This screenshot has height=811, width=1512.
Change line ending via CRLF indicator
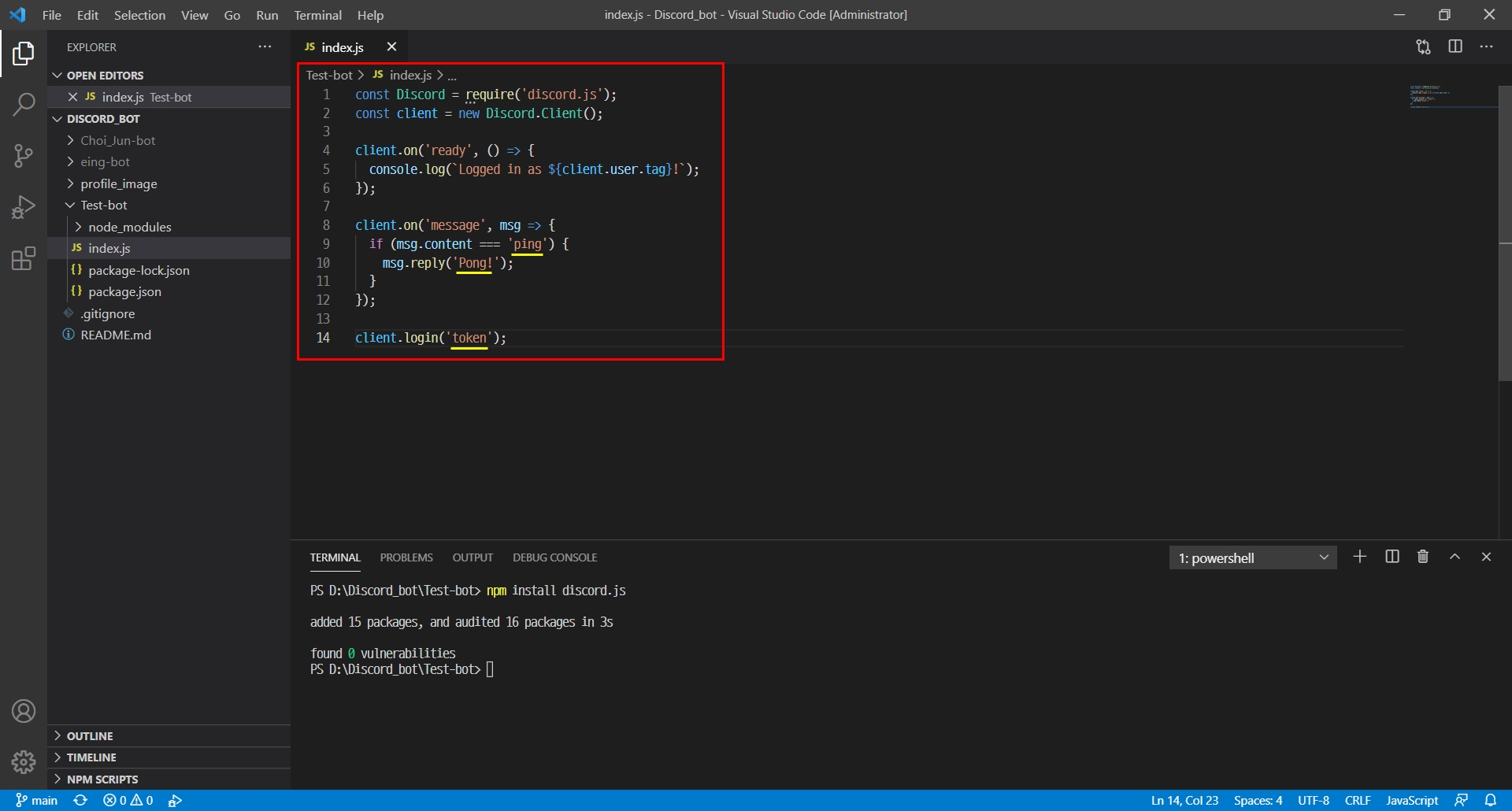1358,800
